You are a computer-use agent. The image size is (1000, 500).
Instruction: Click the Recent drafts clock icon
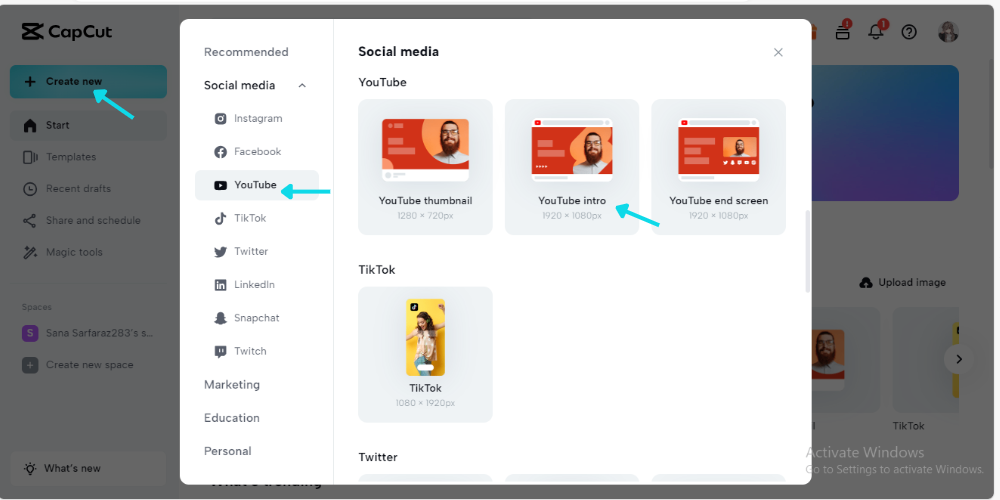[x=30, y=189]
